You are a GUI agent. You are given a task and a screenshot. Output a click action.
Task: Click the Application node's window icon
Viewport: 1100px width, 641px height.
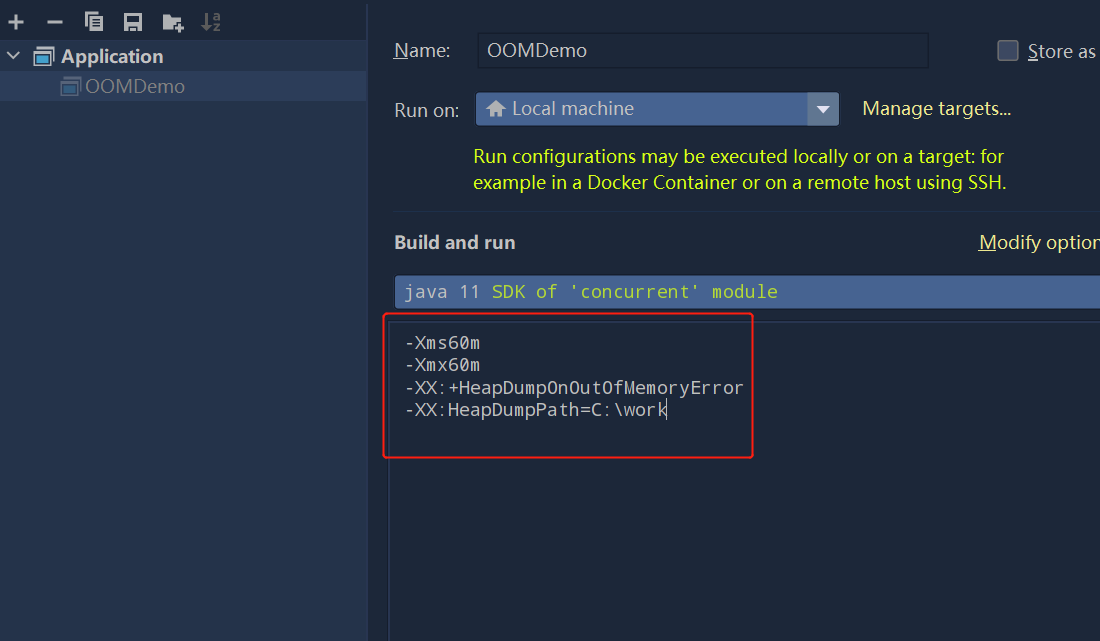(43, 57)
